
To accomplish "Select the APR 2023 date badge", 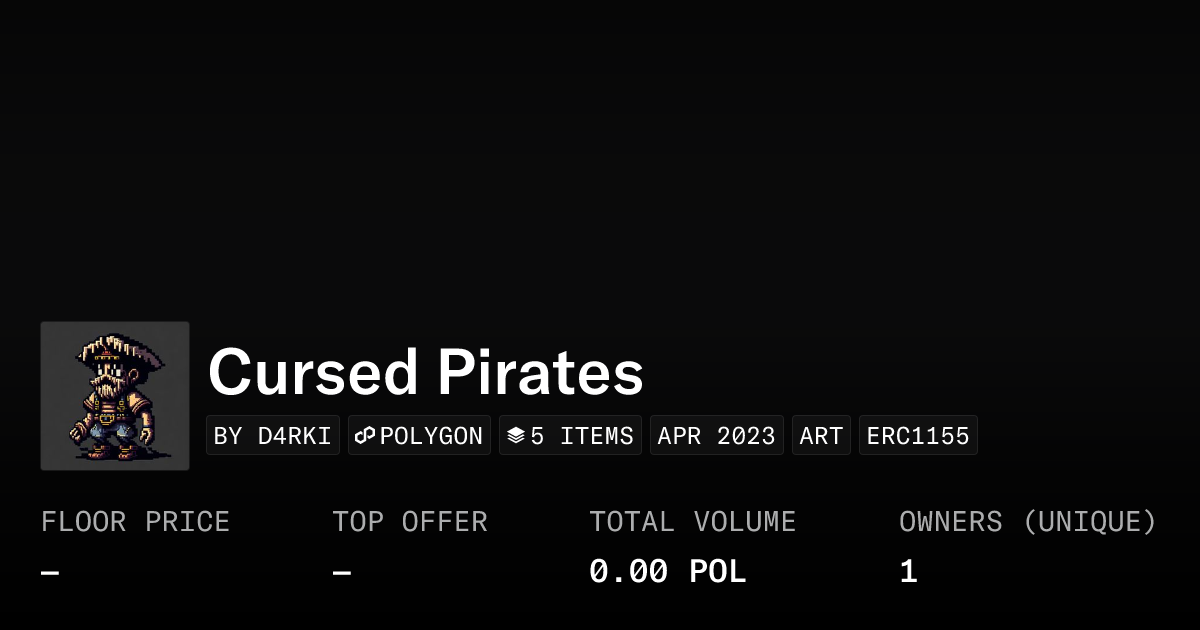I will 717,436.
